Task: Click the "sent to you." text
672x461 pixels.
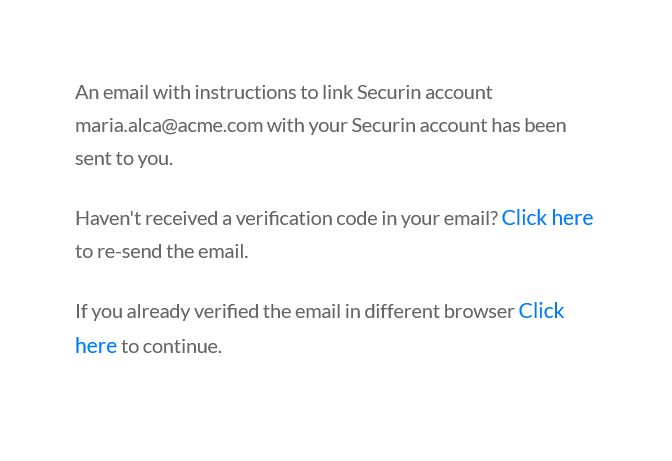Action: pyautogui.click(x=124, y=159)
